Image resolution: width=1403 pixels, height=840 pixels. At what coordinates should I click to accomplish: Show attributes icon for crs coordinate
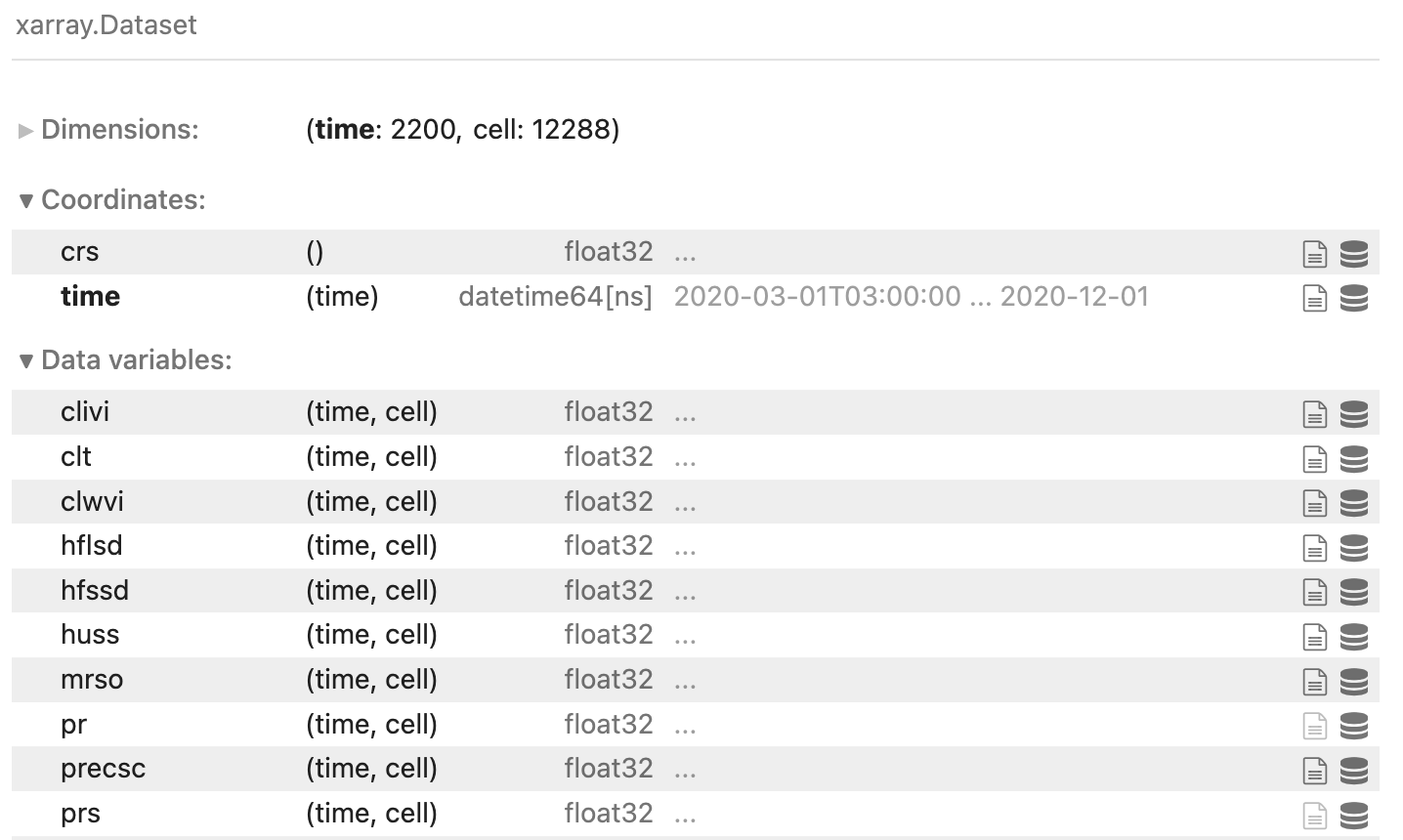1315,254
